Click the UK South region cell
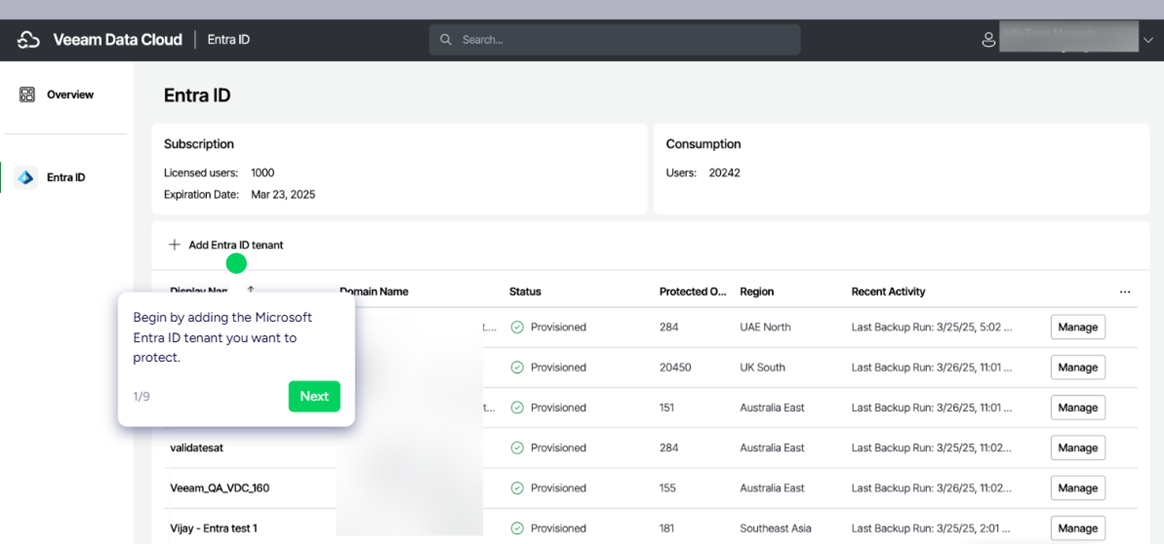The width and height of the screenshot is (1164, 544). click(762, 367)
